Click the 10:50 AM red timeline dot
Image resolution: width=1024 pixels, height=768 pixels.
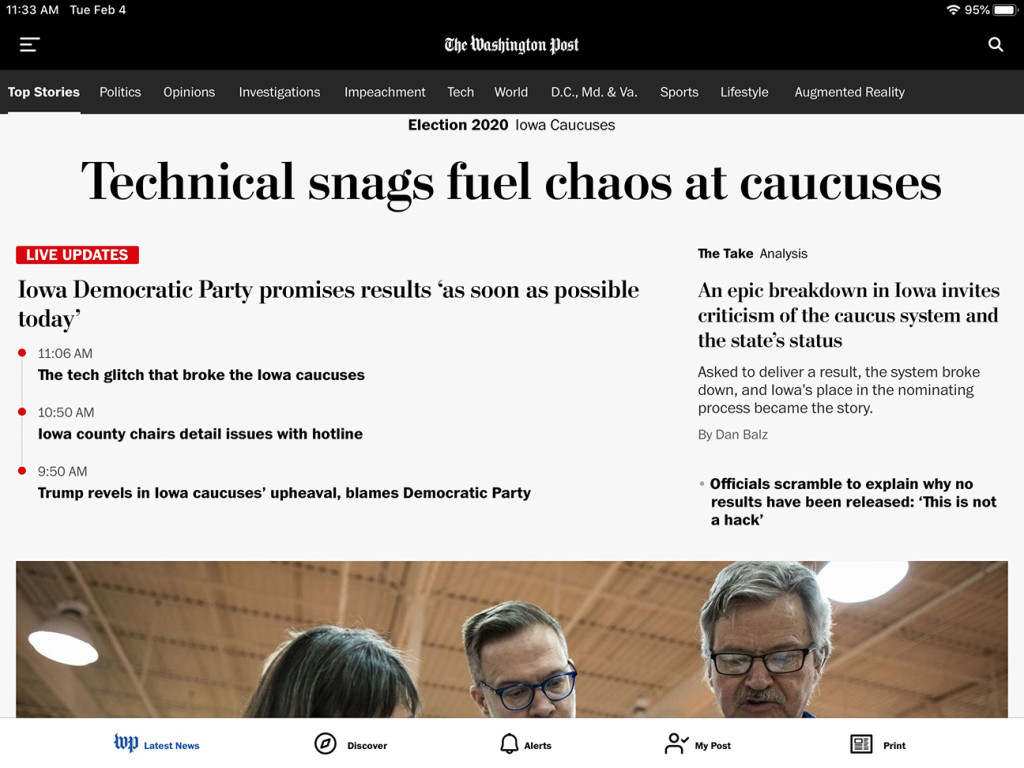click(x=22, y=411)
